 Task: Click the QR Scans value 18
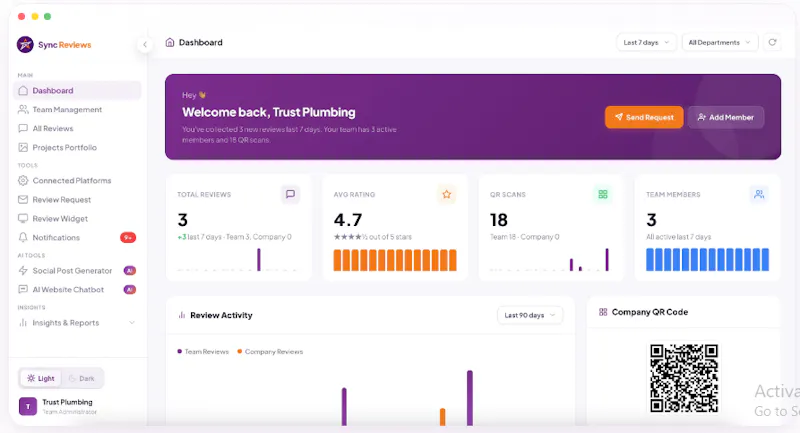tap(498, 220)
